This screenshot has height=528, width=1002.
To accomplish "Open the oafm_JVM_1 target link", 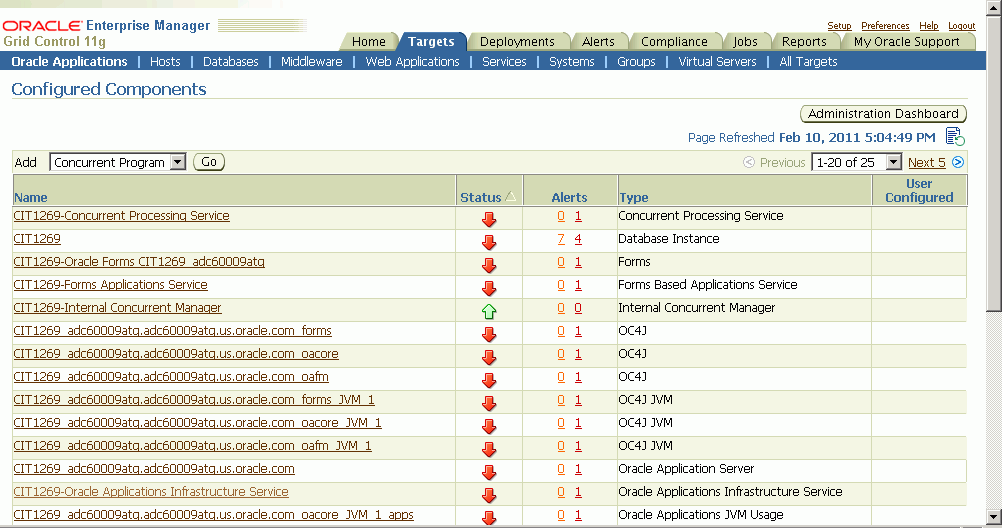I will tap(192, 446).
